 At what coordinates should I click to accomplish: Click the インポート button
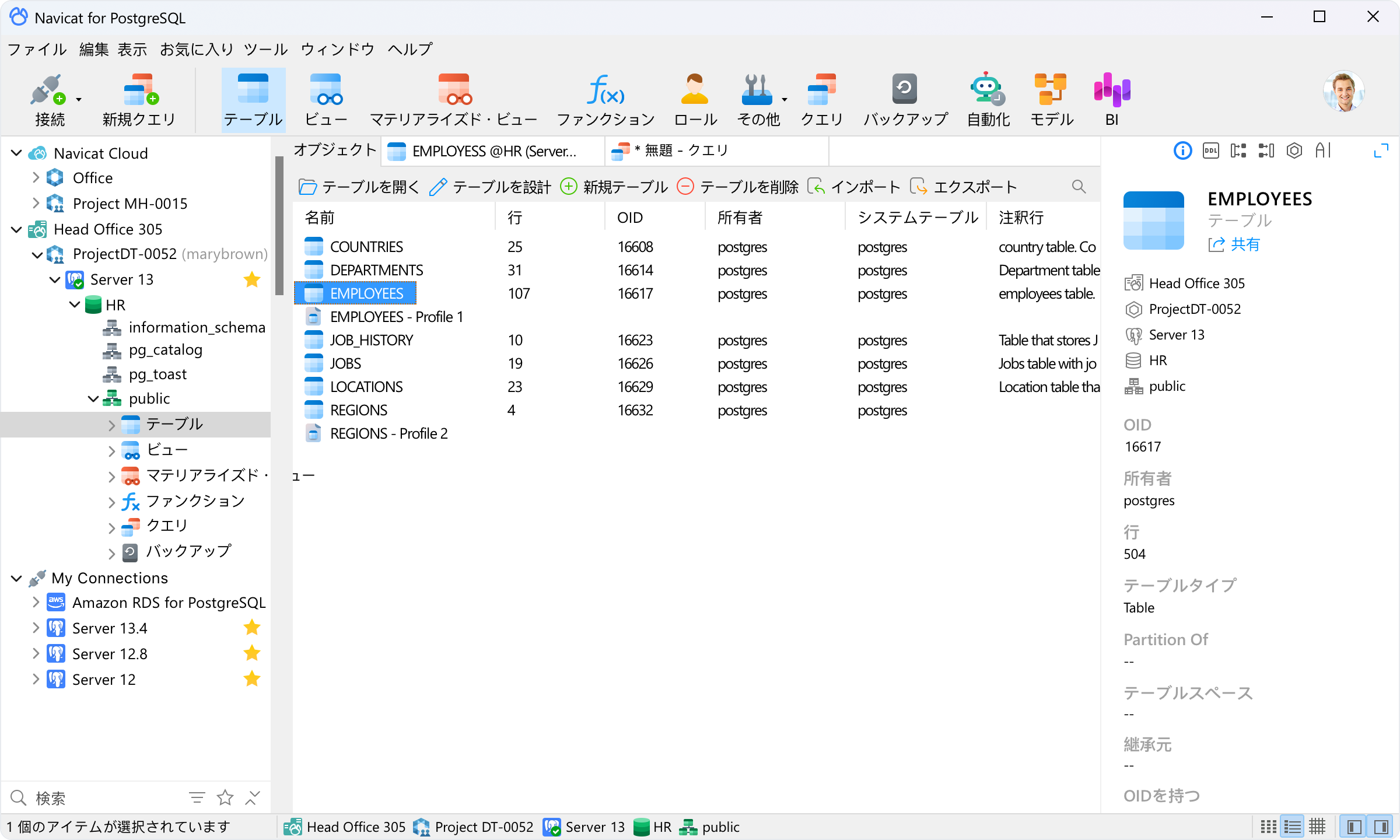coord(854,187)
